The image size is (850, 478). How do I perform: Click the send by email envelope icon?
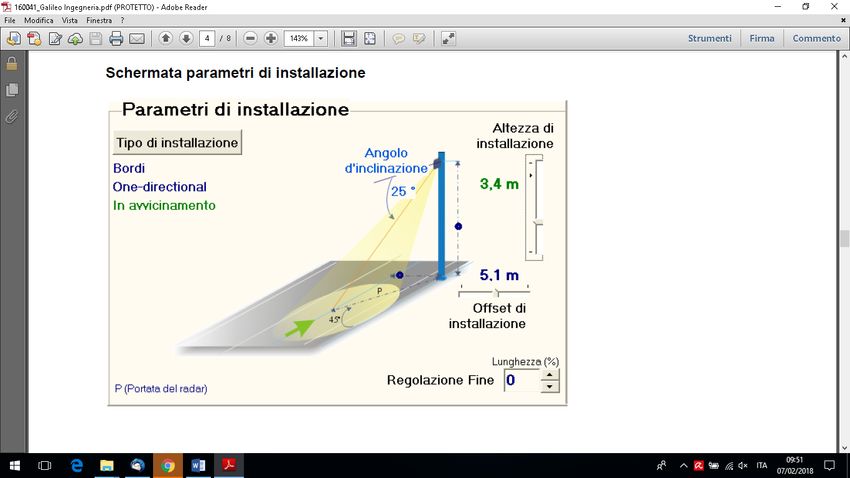tap(137, 38)
